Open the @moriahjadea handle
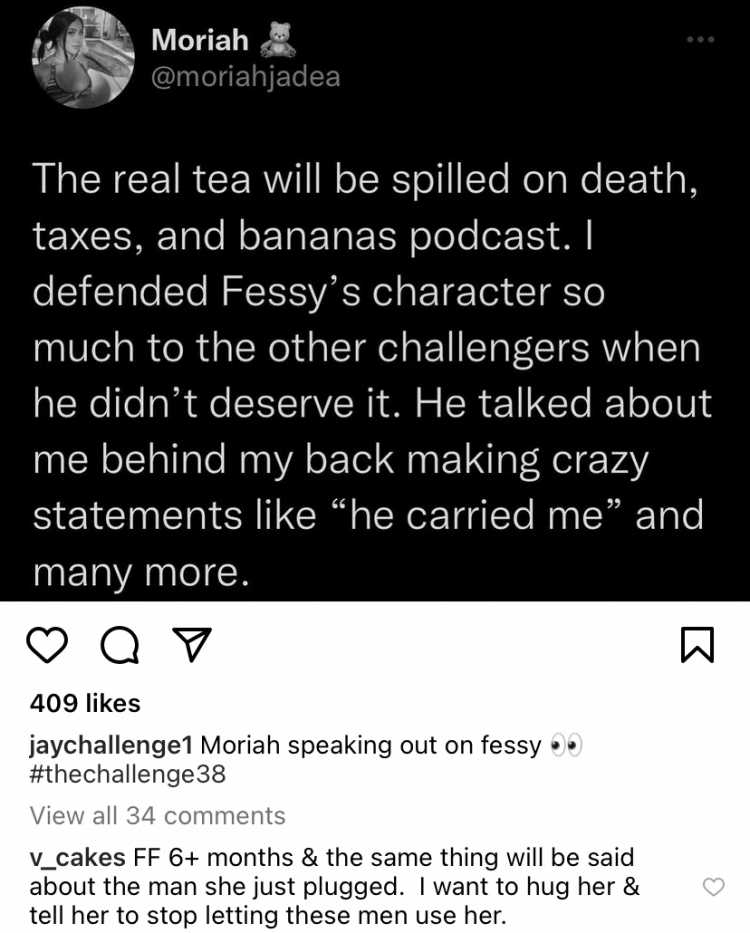Viewport: 750px width, 933px height. coord(246,77)
